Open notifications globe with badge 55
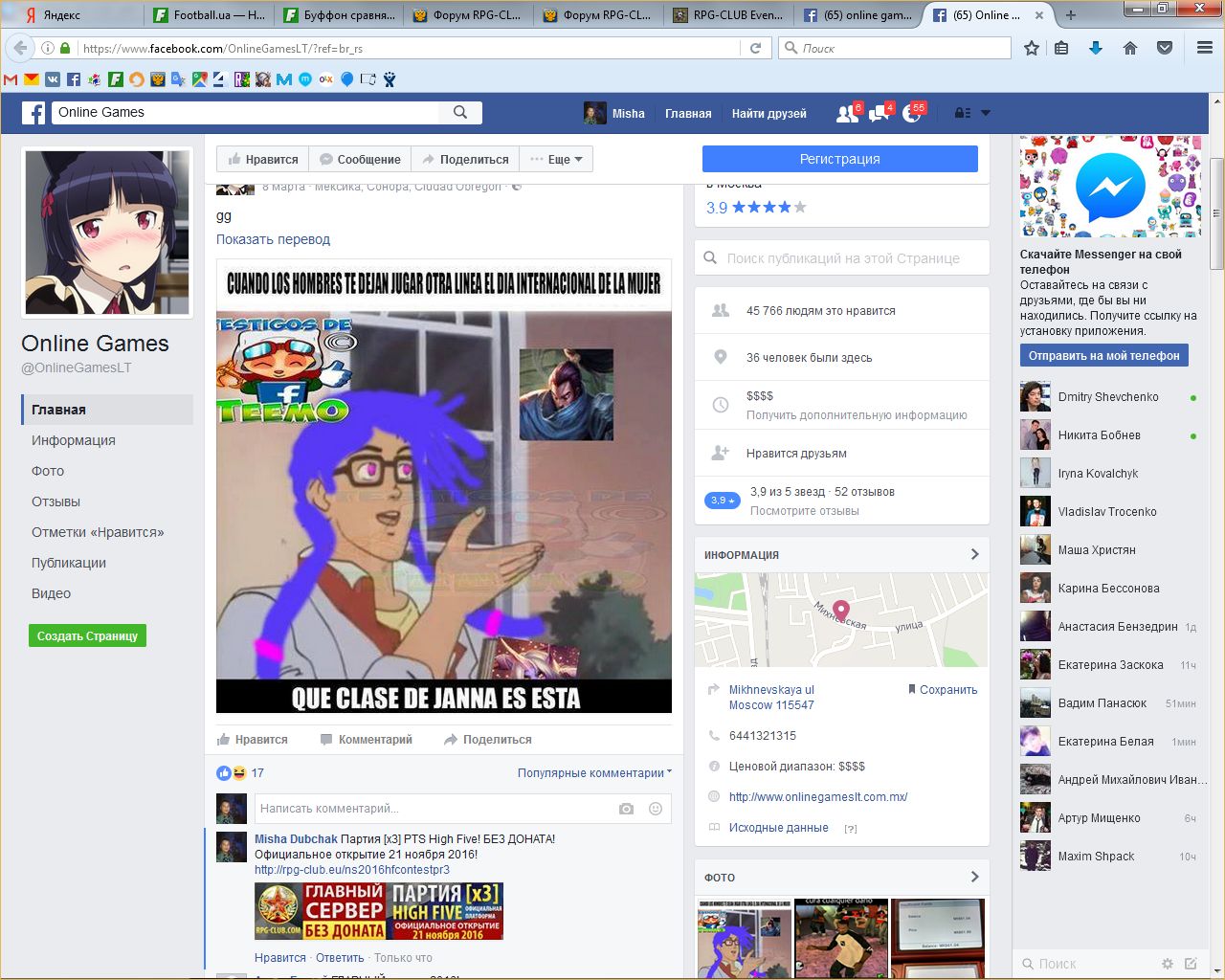Screen dimensions: 1225x980 click(x=912, y=113)
